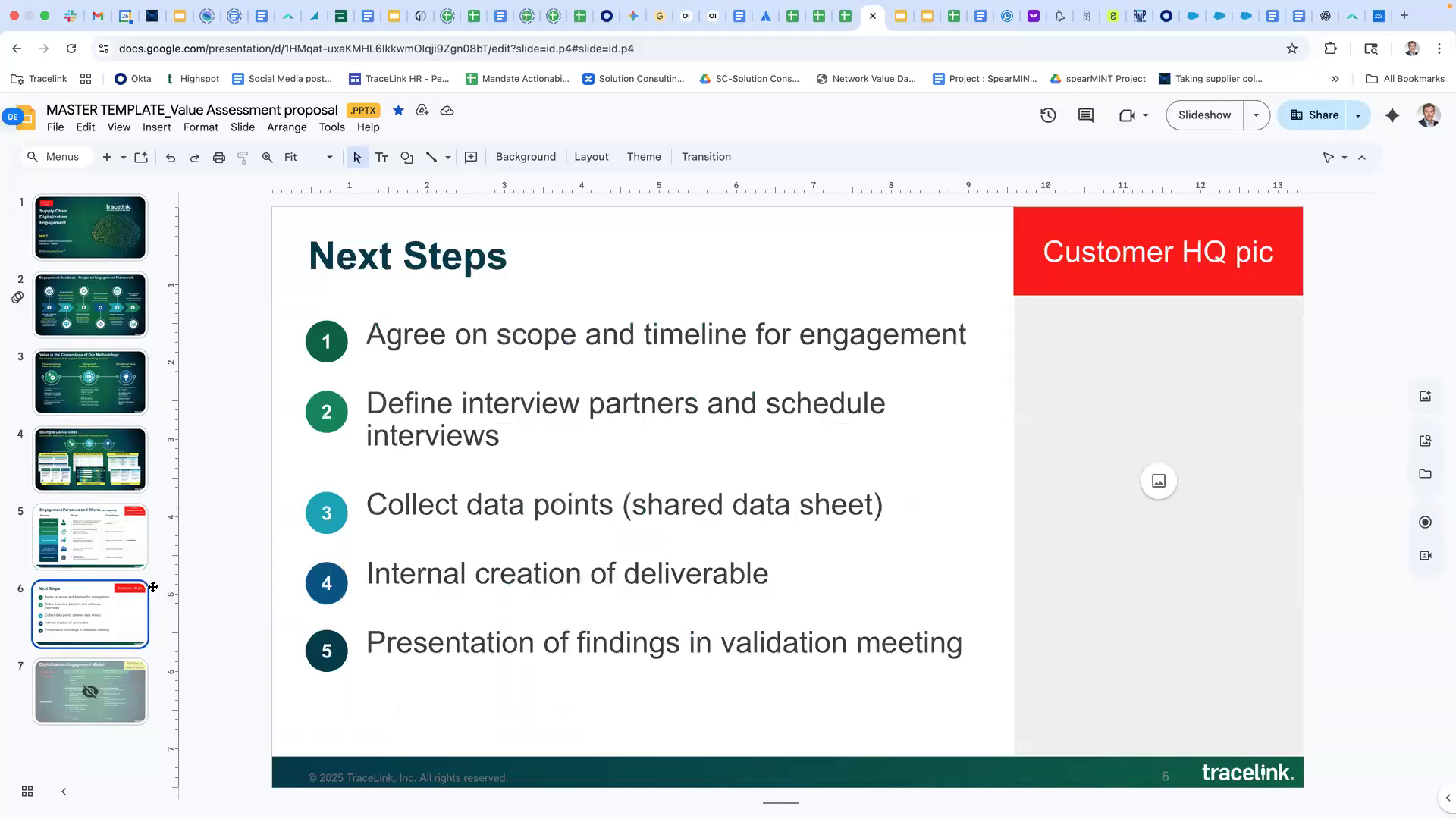Click the Transition button
The width and height of the screenshot is (1456, 819).
[705, 157]
